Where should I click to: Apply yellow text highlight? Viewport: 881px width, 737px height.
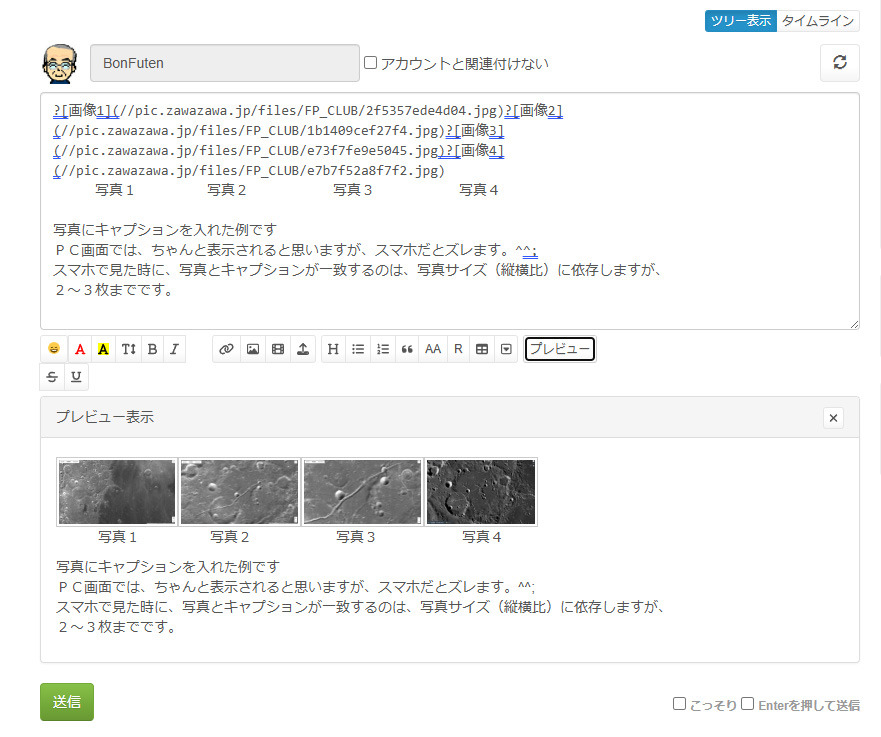coord(103,349)
